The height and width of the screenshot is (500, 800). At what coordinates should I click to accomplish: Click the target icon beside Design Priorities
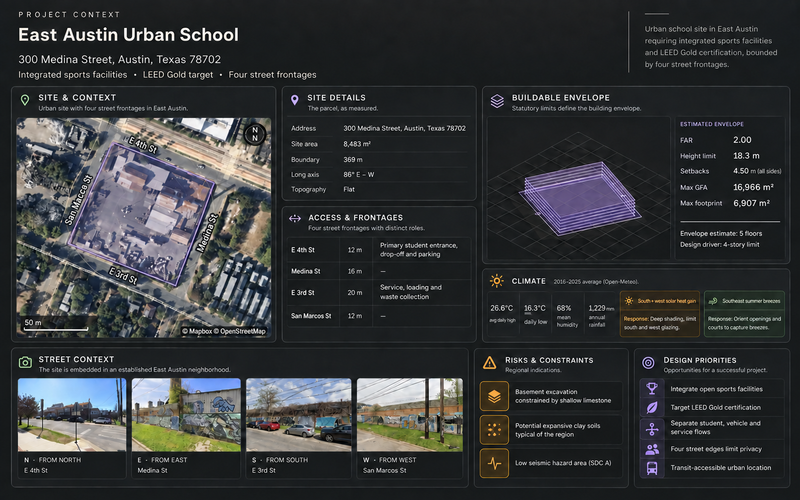point(648,363)
